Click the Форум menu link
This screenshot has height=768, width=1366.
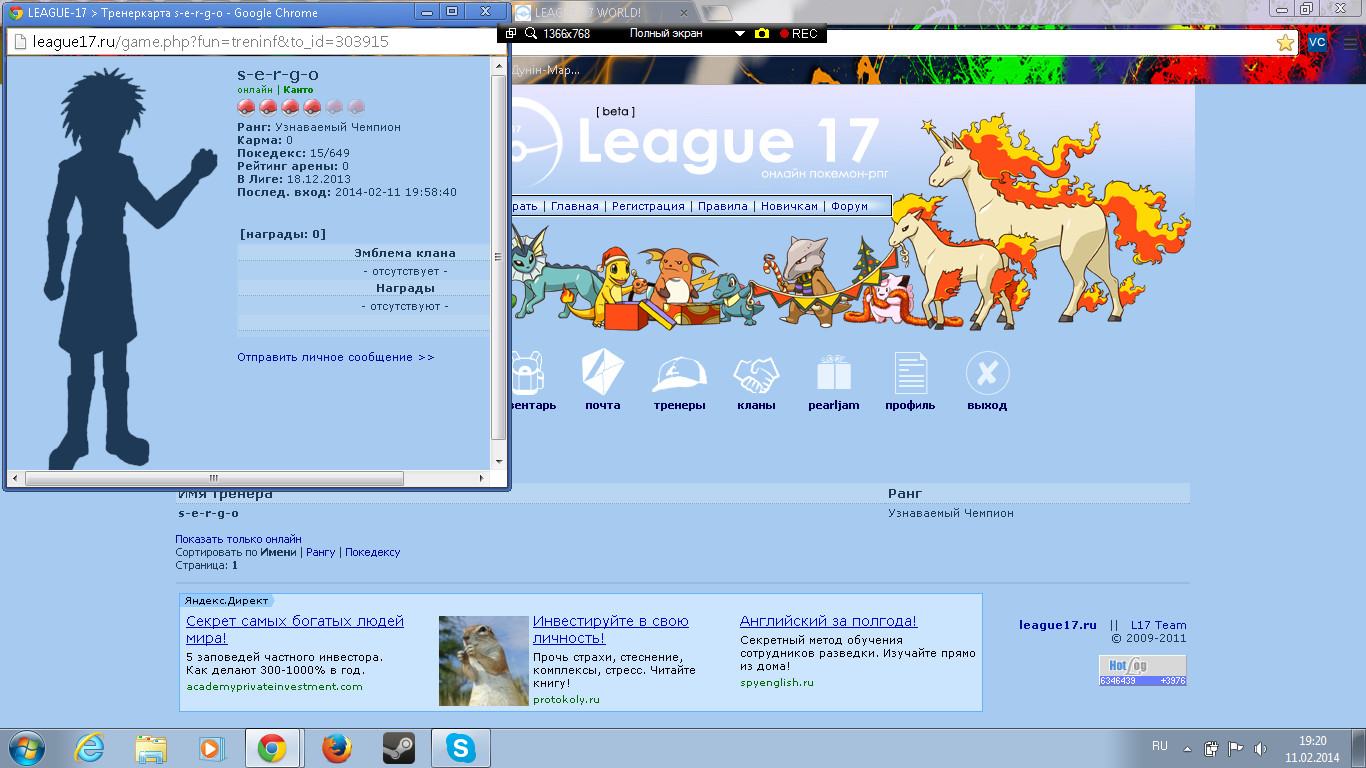click(x=849, y=206)
